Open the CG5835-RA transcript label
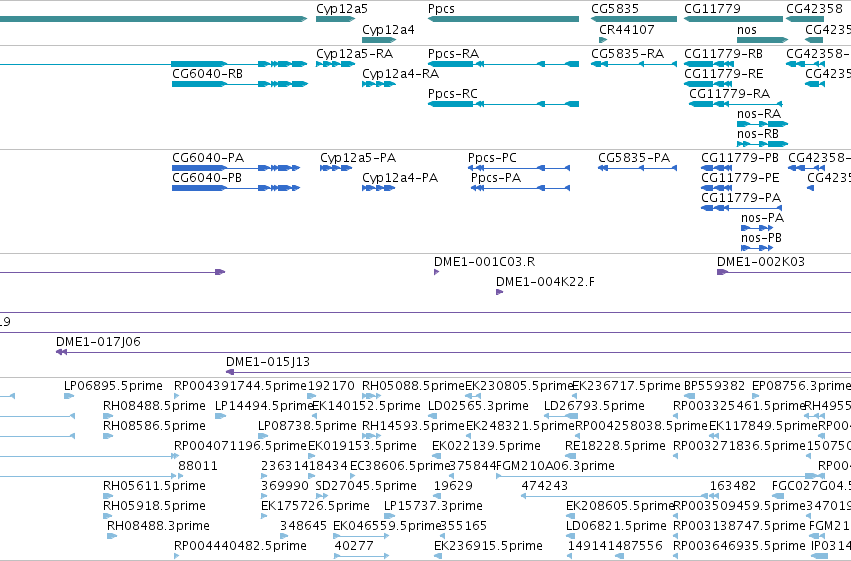Image resolution: width=851 pixels, height=561 pixels. [627, 54]
